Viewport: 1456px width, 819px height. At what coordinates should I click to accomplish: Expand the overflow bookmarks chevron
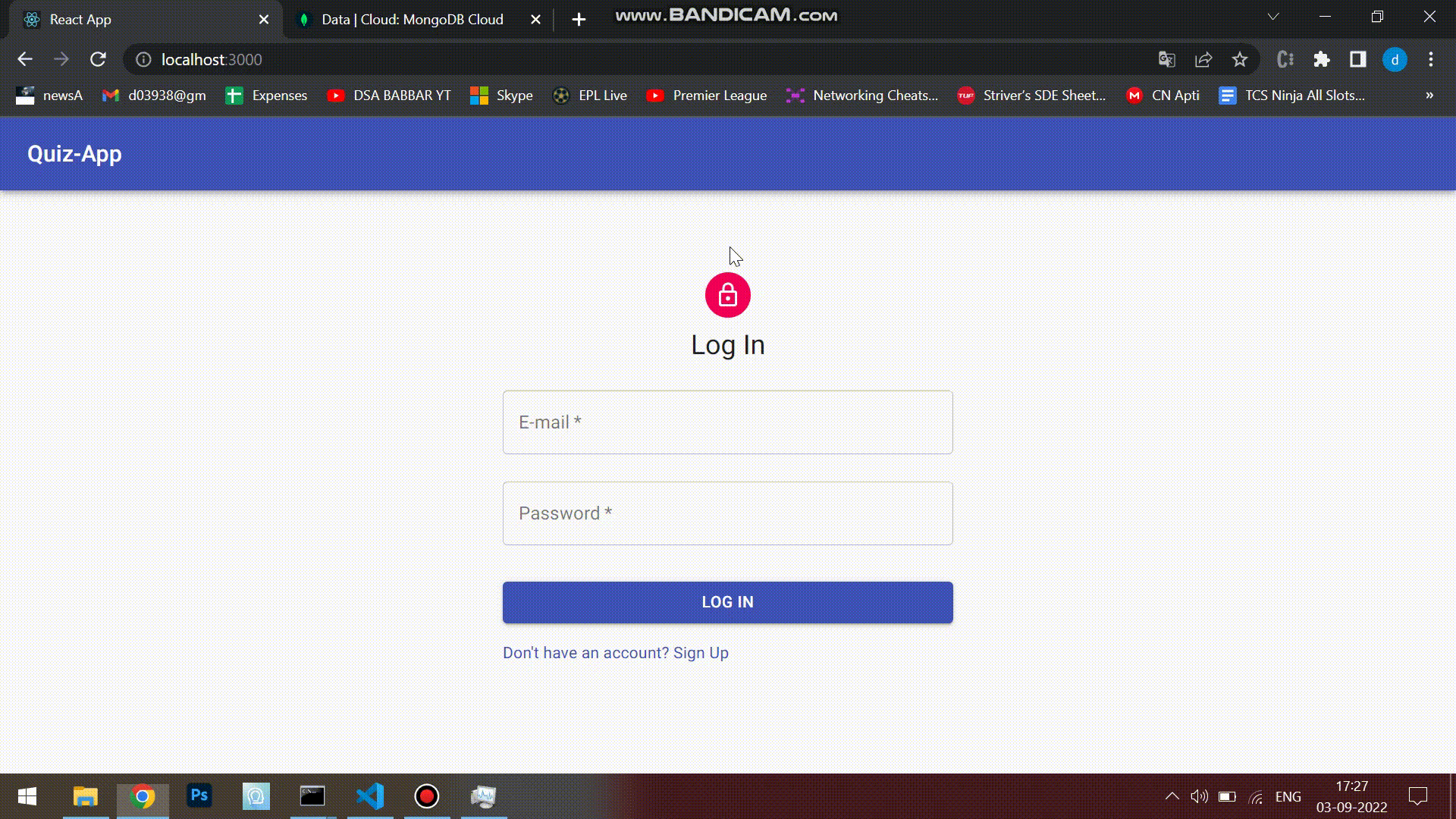(1429, 95)
